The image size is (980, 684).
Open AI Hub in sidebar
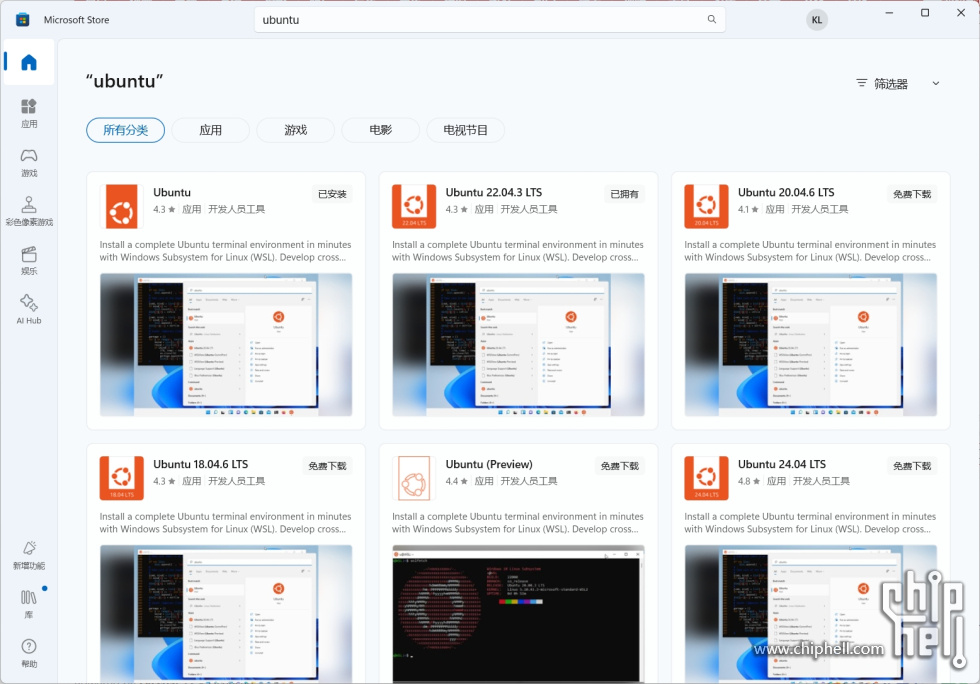tap(29, 309)
